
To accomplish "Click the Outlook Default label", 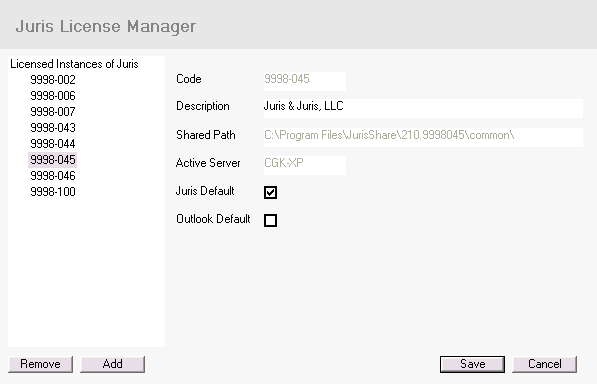I will coord(213,219).
